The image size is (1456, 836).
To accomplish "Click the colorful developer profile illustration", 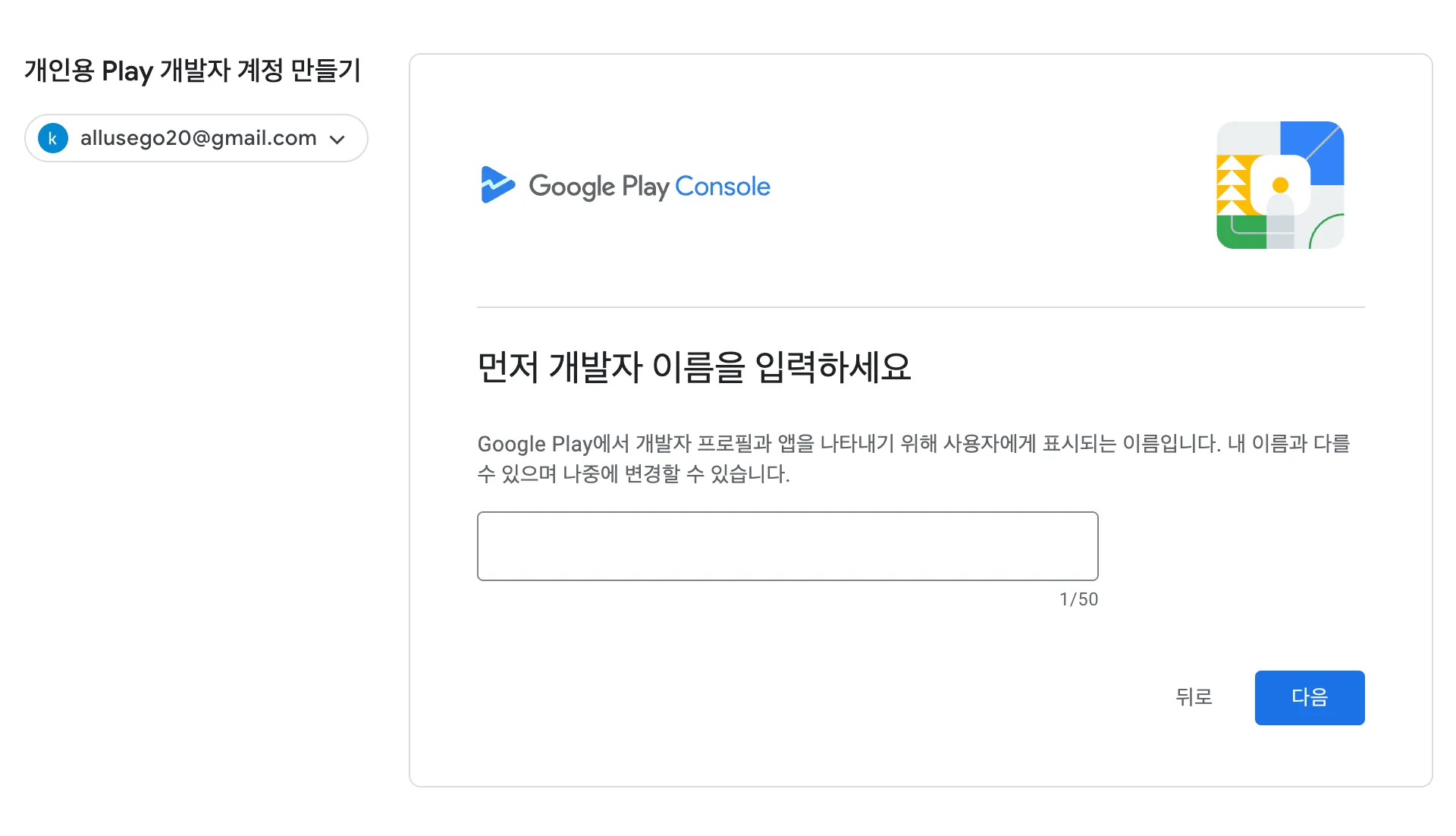I will [x=1280, y=185].
